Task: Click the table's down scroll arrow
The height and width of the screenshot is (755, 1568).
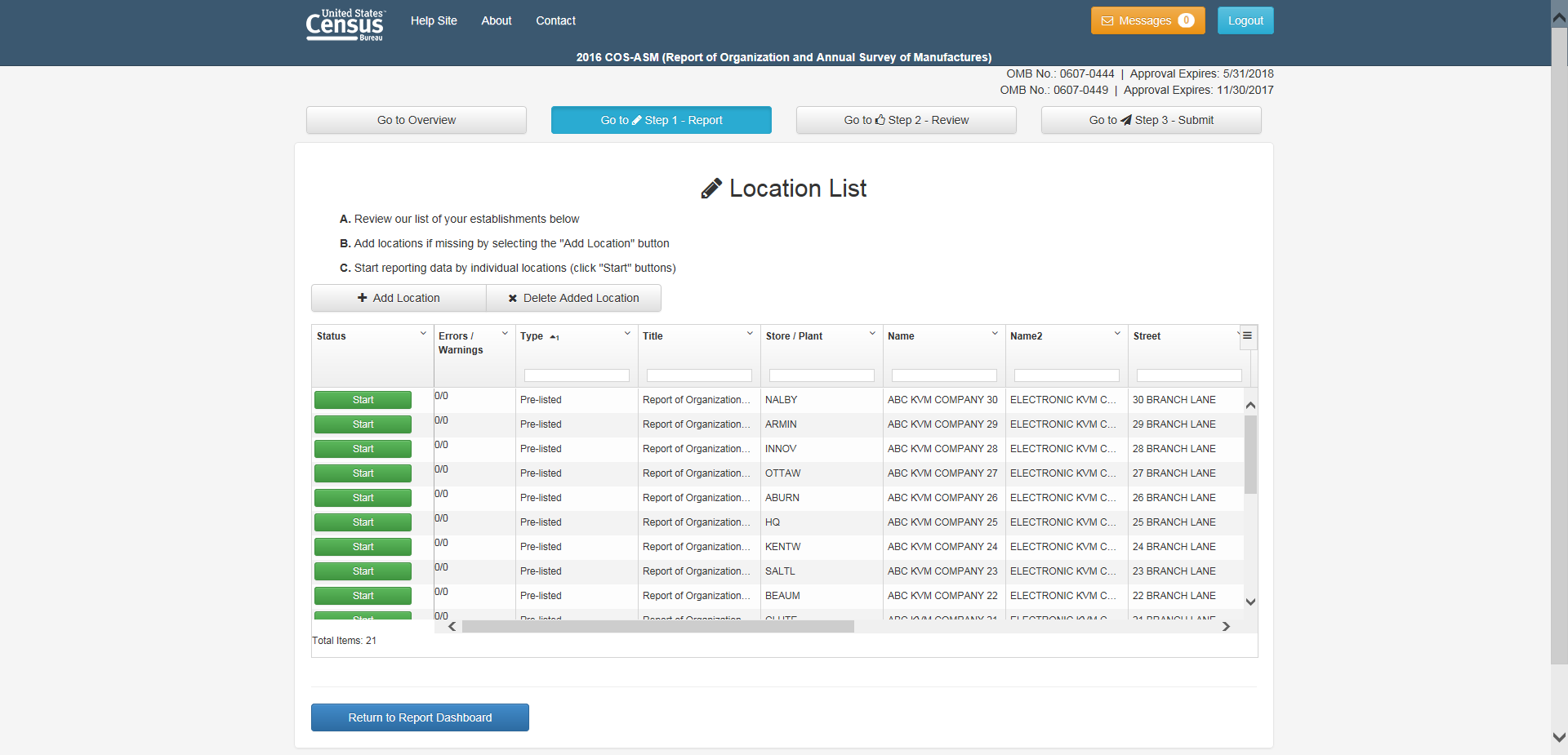Action: [x=1249, y=602]
